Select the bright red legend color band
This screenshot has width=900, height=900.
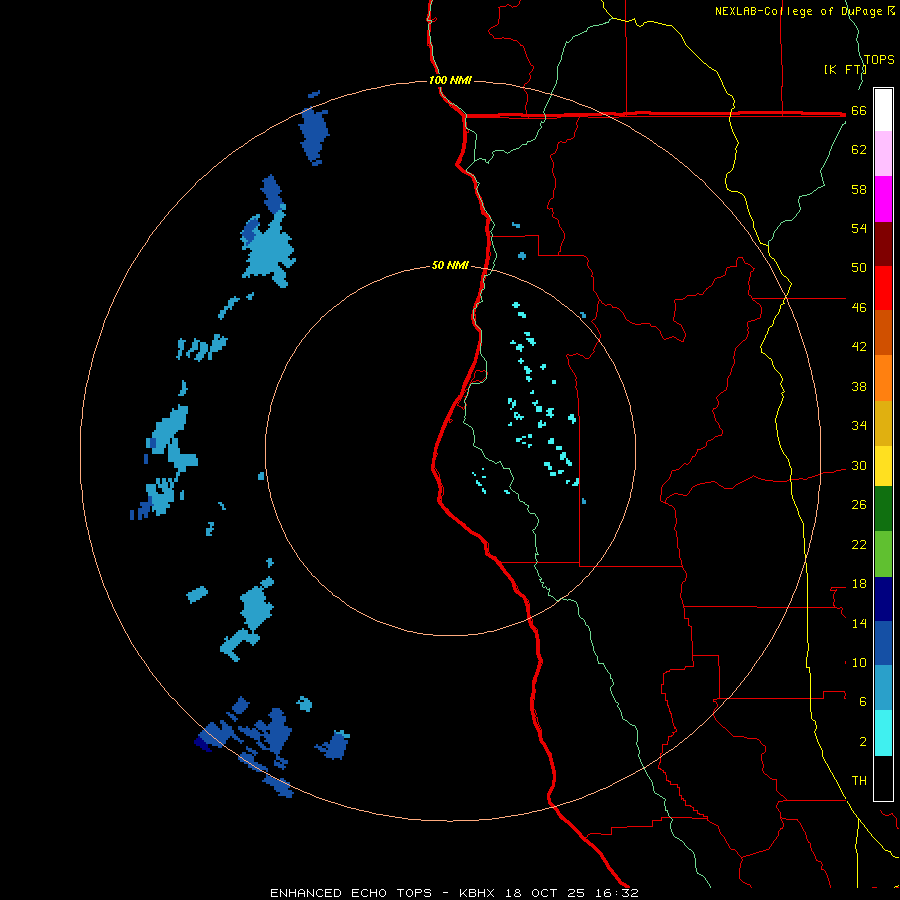coord(883,288)
